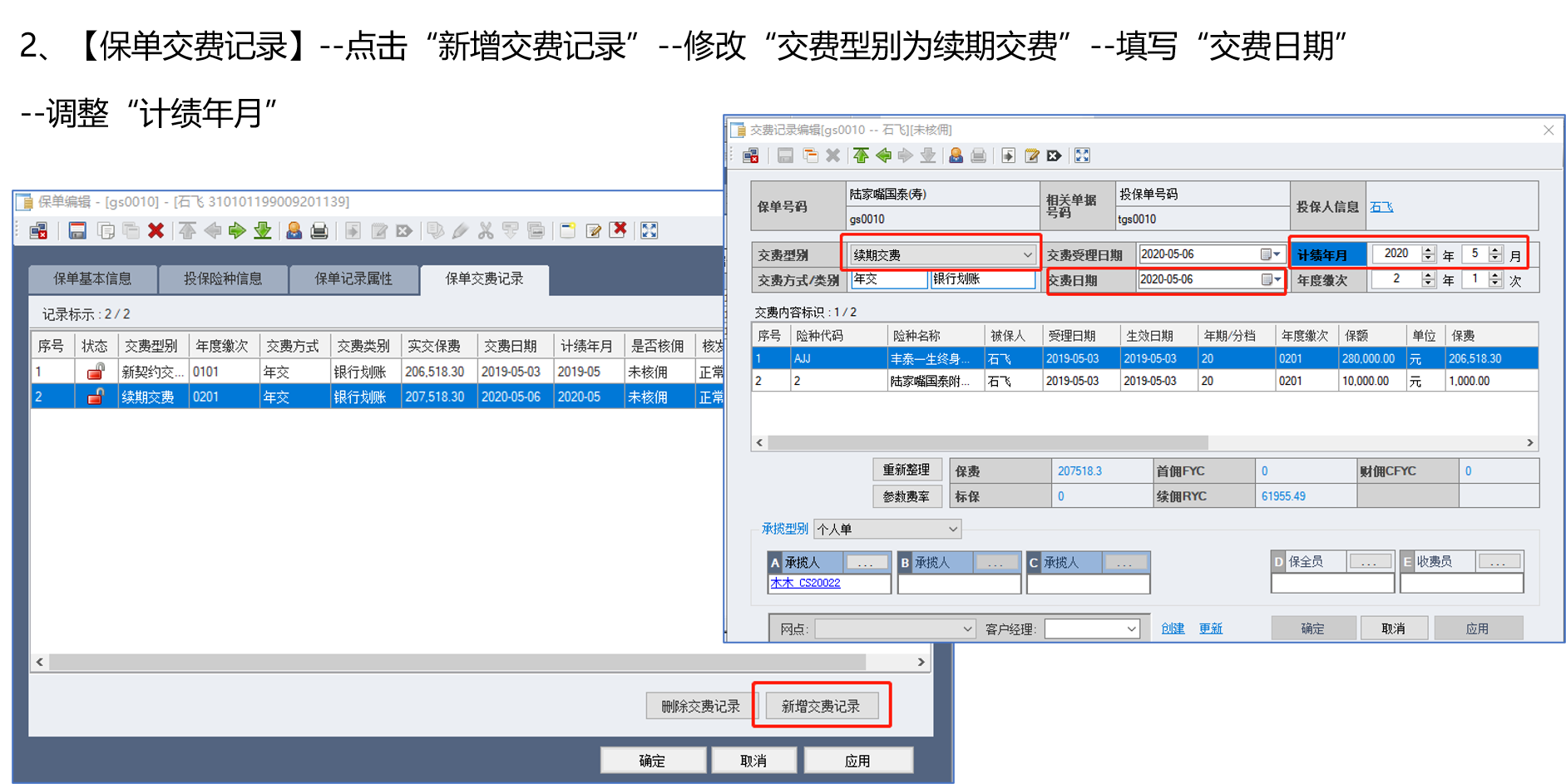Screen dimensions: 1566x784
Task: Expand the 承揽型别 dropdown showing 个人单
Action: click(x=952, y=529)
